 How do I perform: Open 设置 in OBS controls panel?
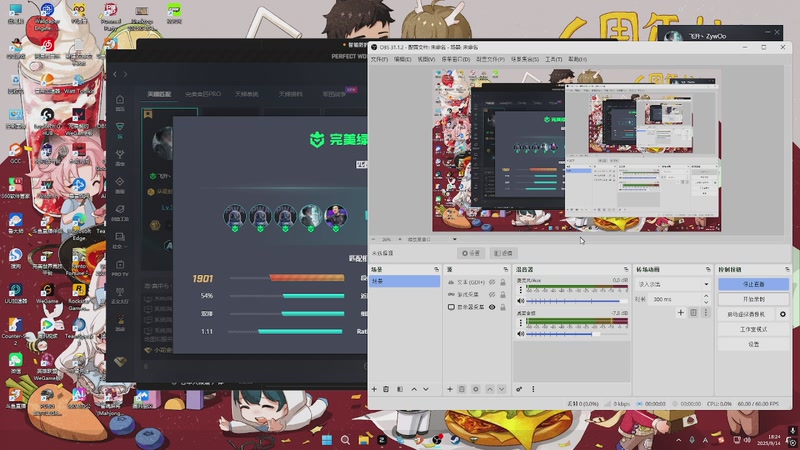pyautogui.click(x=753, y=344)
